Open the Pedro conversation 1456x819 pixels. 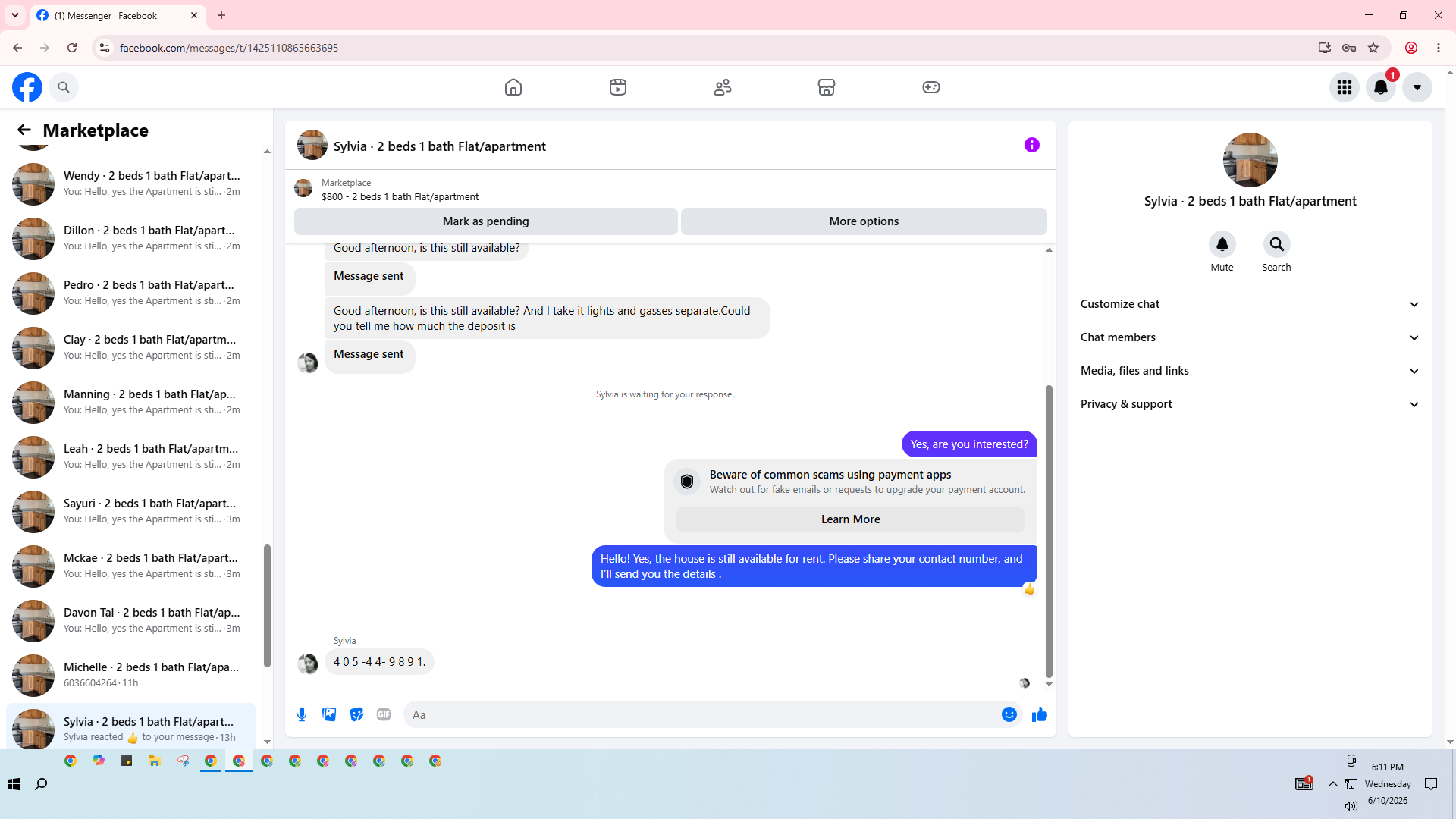[x=130, y=293]
